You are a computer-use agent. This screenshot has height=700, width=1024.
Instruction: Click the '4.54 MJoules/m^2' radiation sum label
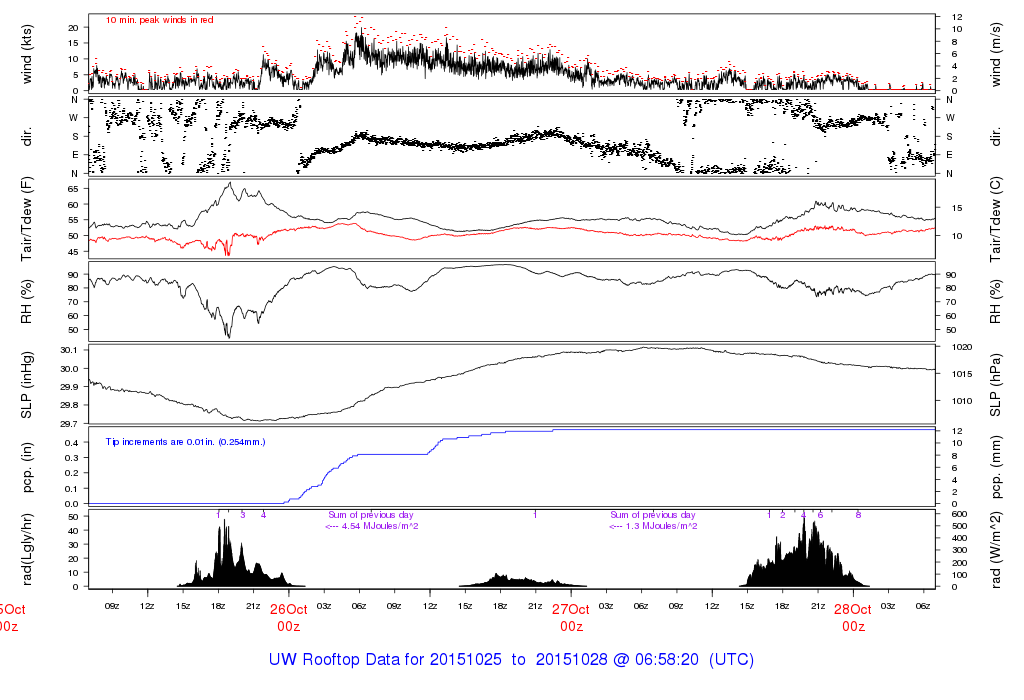pos(380,526)
